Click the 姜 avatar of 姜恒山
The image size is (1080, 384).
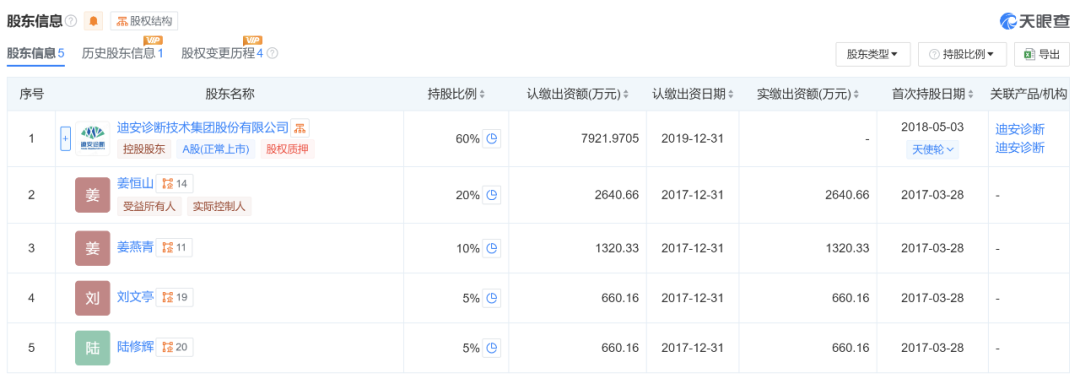coord(92,195)
